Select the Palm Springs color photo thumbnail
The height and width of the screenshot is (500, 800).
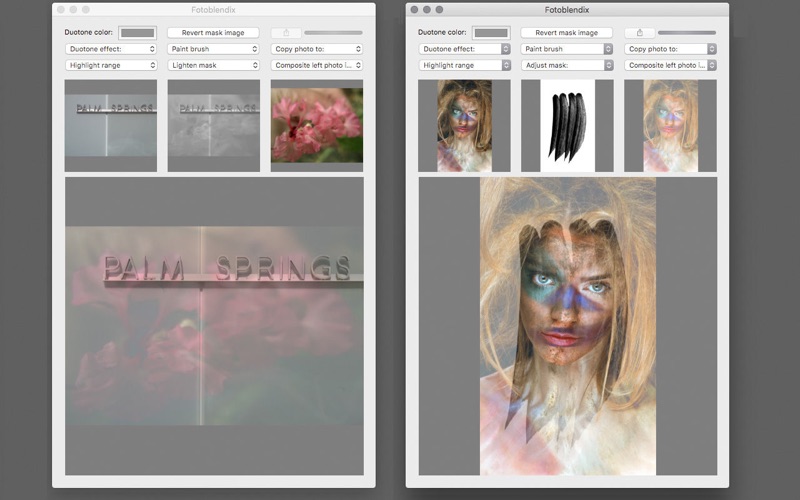111,126
